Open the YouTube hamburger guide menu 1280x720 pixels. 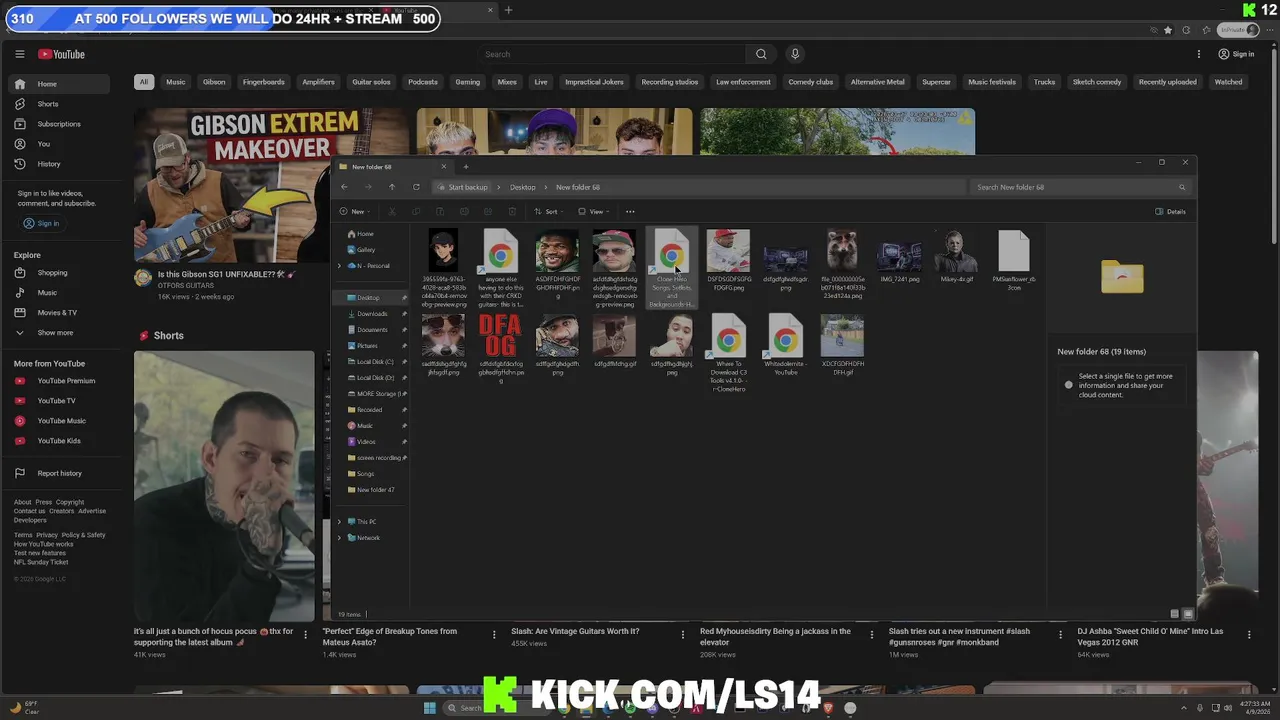(x=19, y=54)
